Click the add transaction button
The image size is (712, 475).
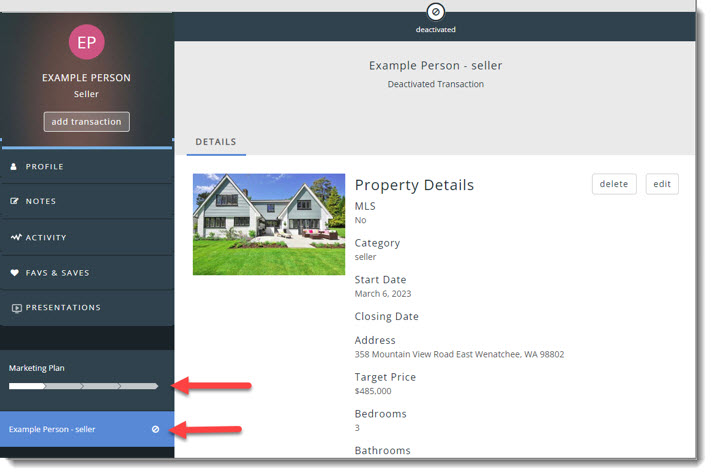pyautogui.click(x=86, y=122)
